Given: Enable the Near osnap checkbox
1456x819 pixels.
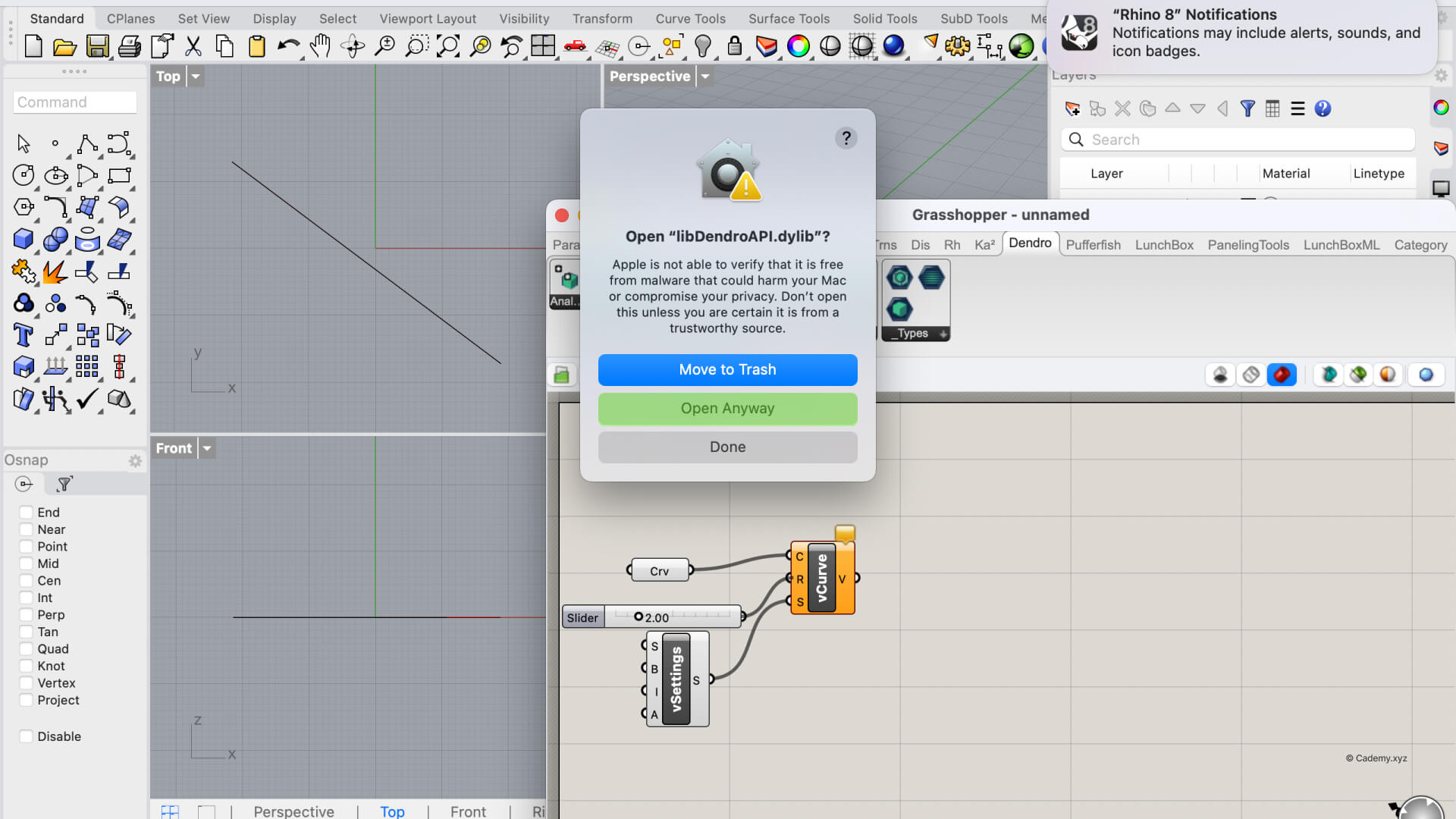Looking at the screenshot, I should 26,529.
